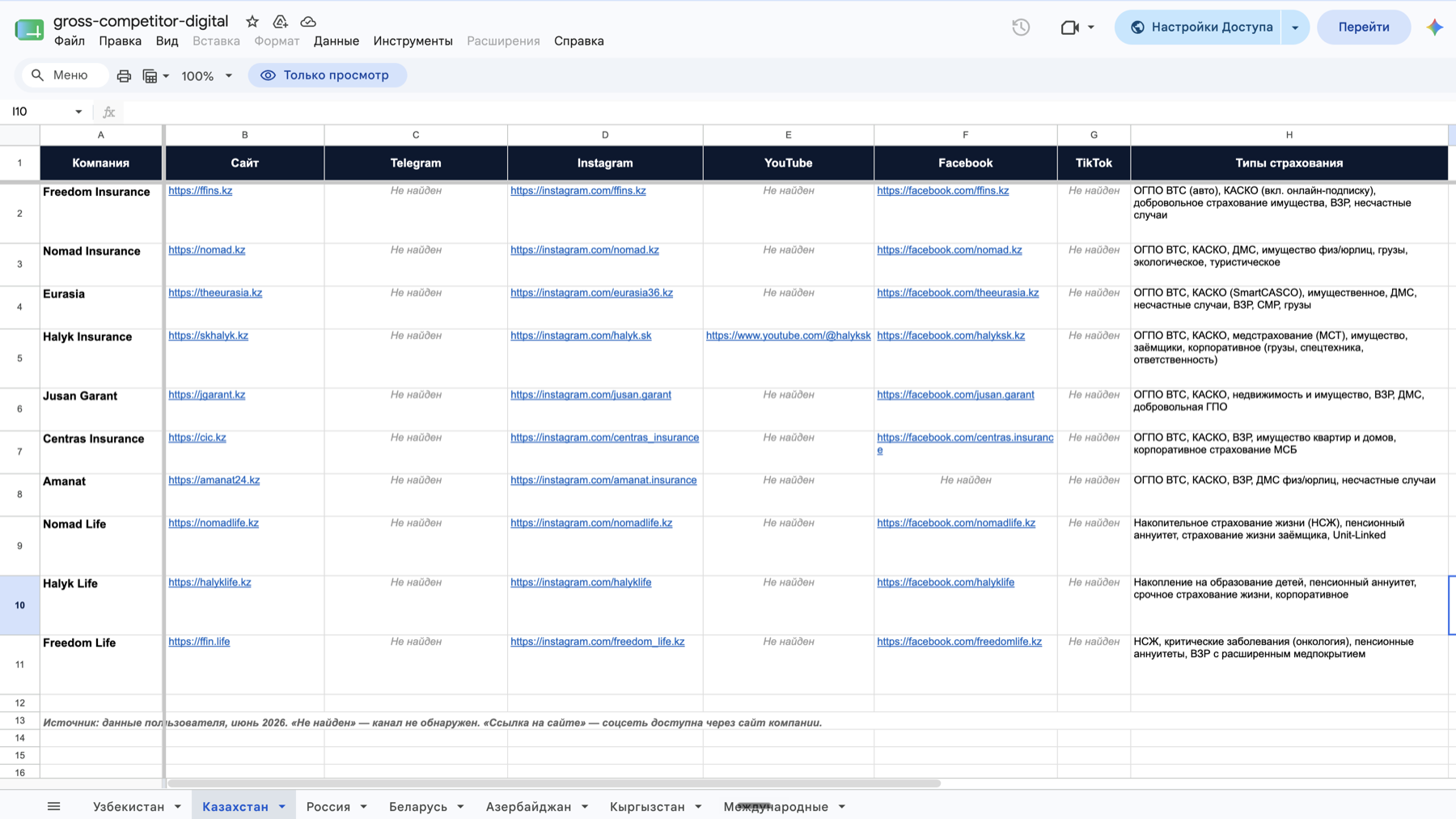The image size is (1456, 819).
Task: Open the Вид menu
Action: click(x=167, y=41)
